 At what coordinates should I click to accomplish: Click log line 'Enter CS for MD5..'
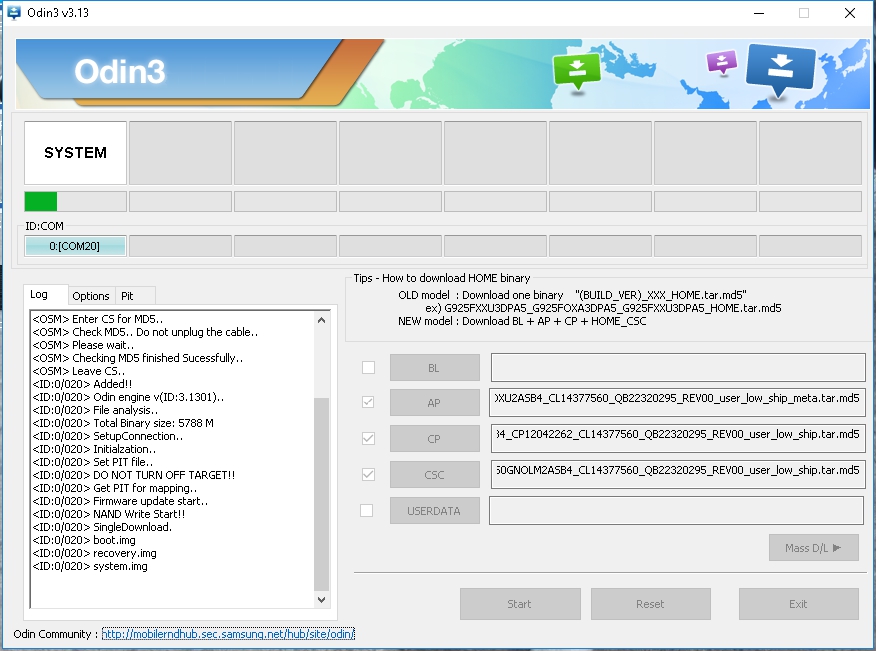(x=98, y=319)
